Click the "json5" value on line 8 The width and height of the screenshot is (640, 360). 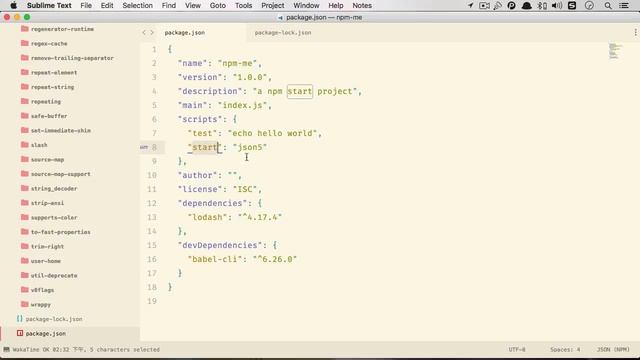(250, 147)
